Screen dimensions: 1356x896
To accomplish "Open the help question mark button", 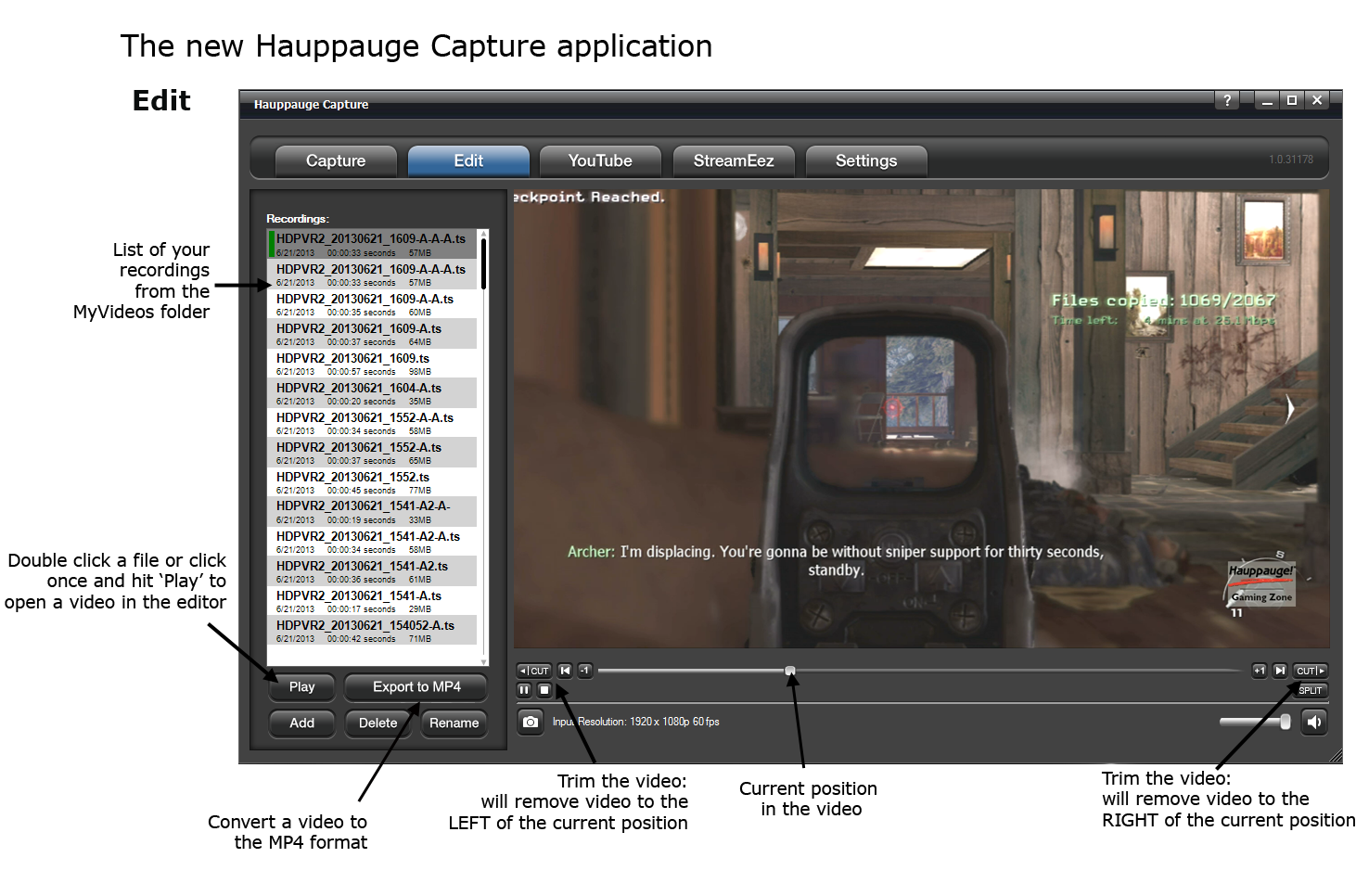I will click(1227, 100).
